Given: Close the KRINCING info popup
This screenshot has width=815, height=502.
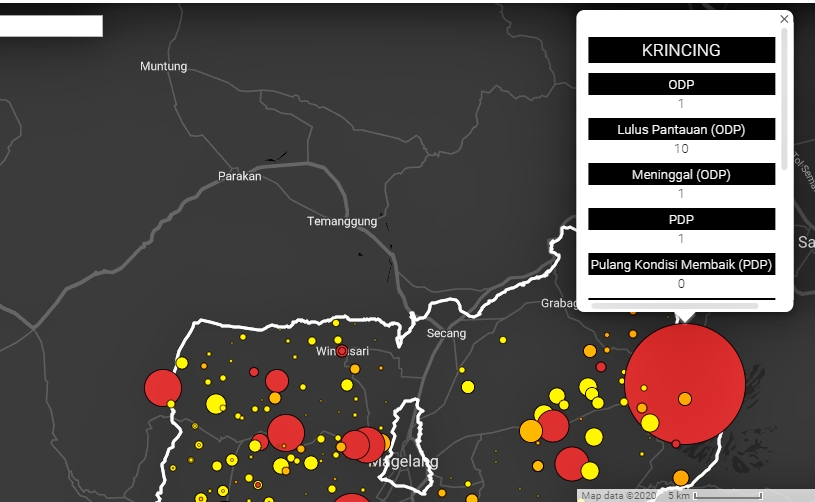Looking at the screenshot, I should click(784, 19).
